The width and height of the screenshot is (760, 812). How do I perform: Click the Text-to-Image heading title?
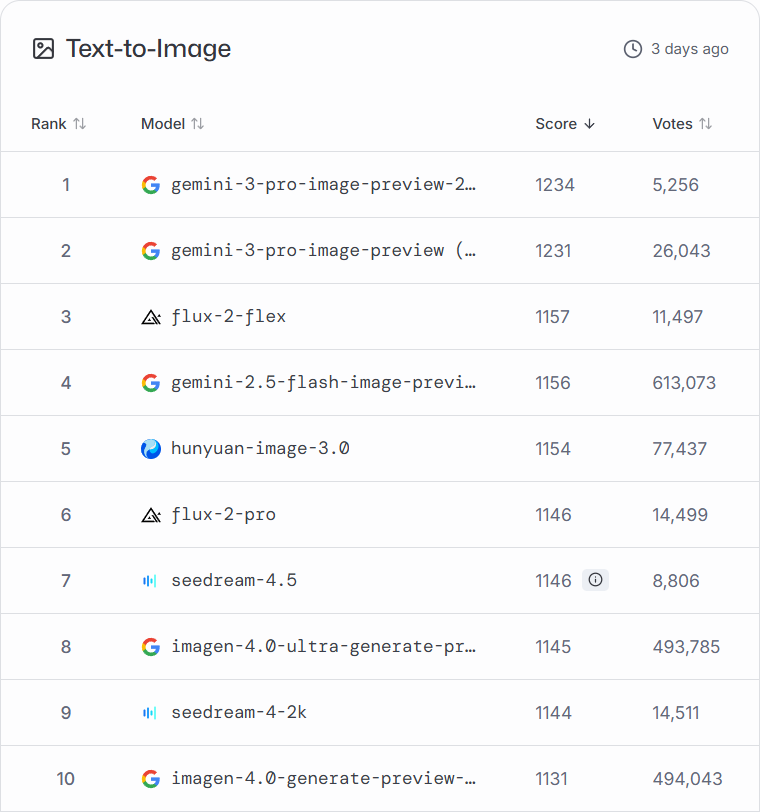click(148, 48)
